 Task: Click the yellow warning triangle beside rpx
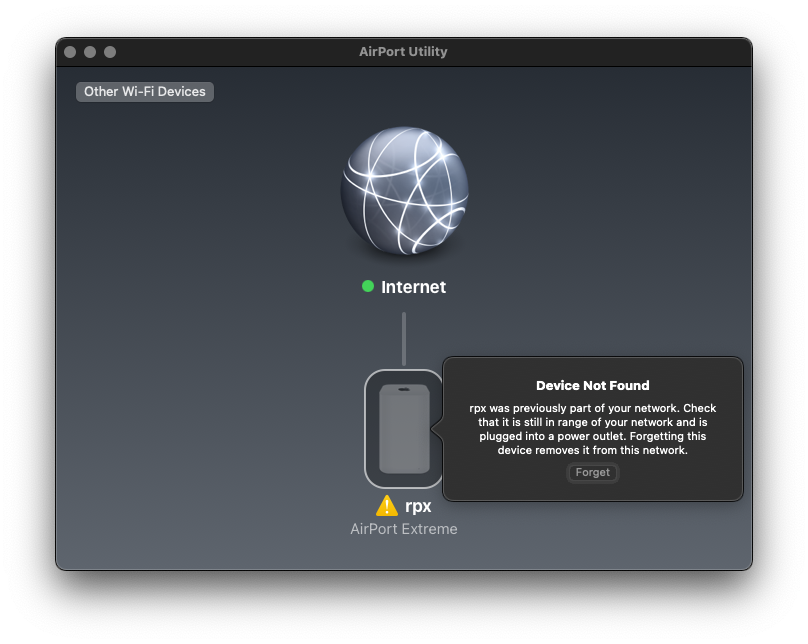pos(386,506)
